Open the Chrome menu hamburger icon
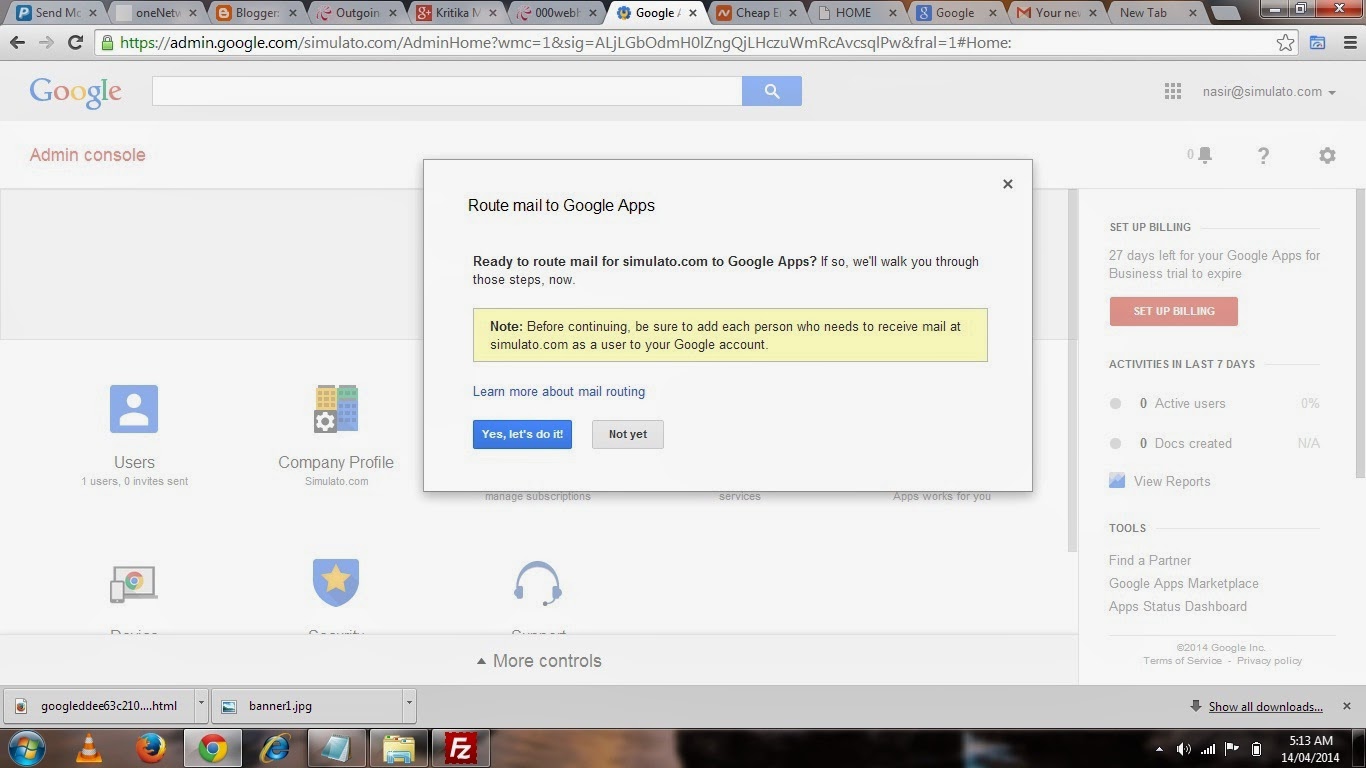This screenshot has height=768, width=1366. tap(1348, 43)
